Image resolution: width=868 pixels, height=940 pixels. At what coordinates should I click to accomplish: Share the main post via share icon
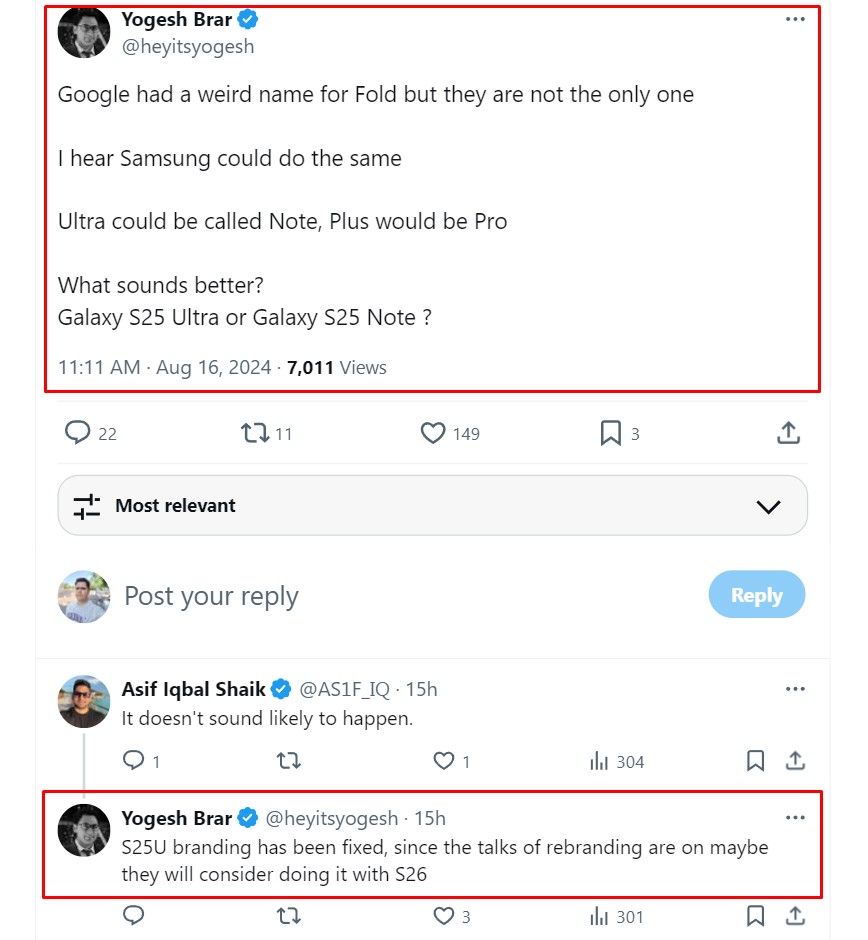788,433
